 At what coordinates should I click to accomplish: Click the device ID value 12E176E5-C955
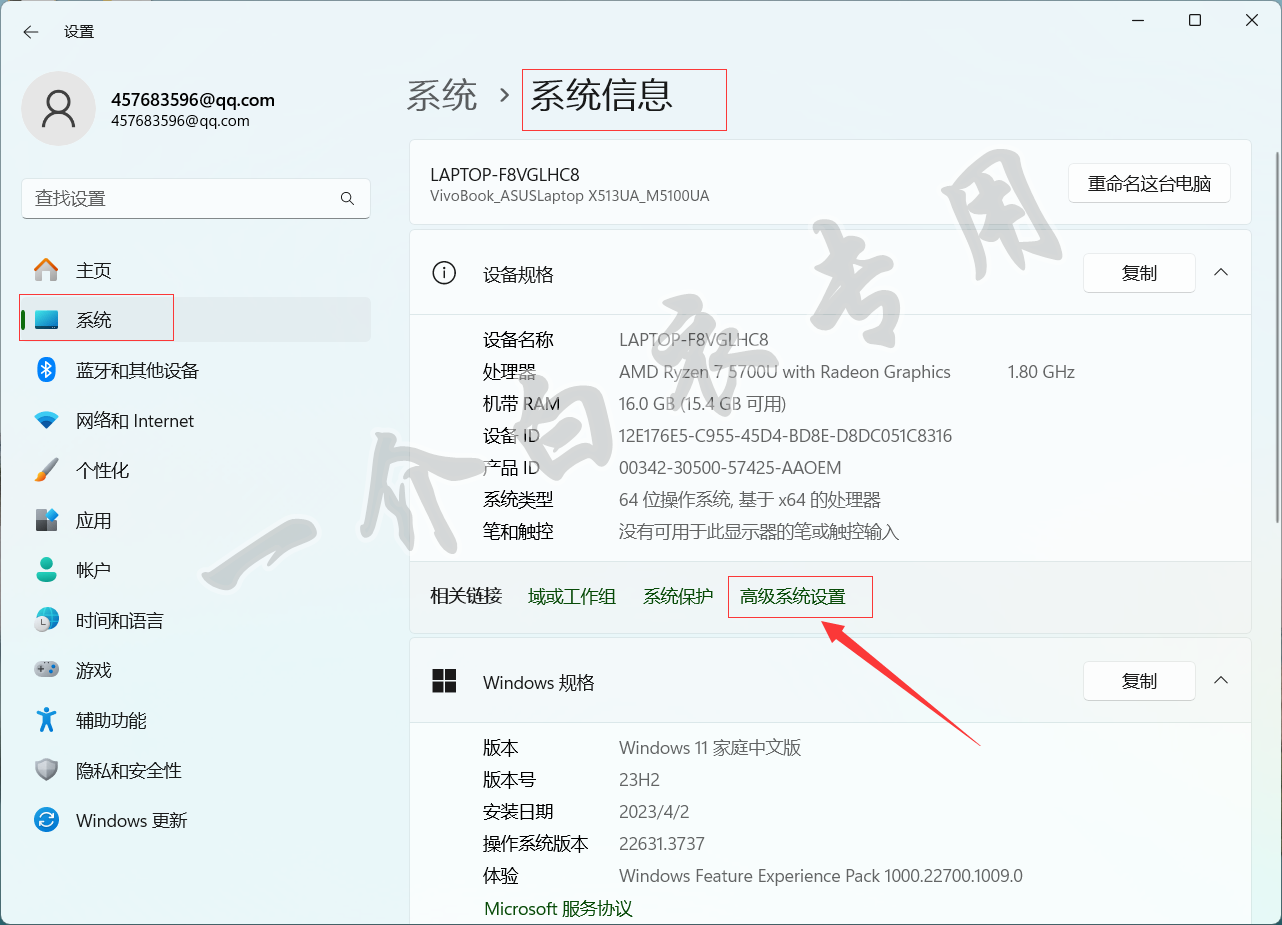coord(785,436)
